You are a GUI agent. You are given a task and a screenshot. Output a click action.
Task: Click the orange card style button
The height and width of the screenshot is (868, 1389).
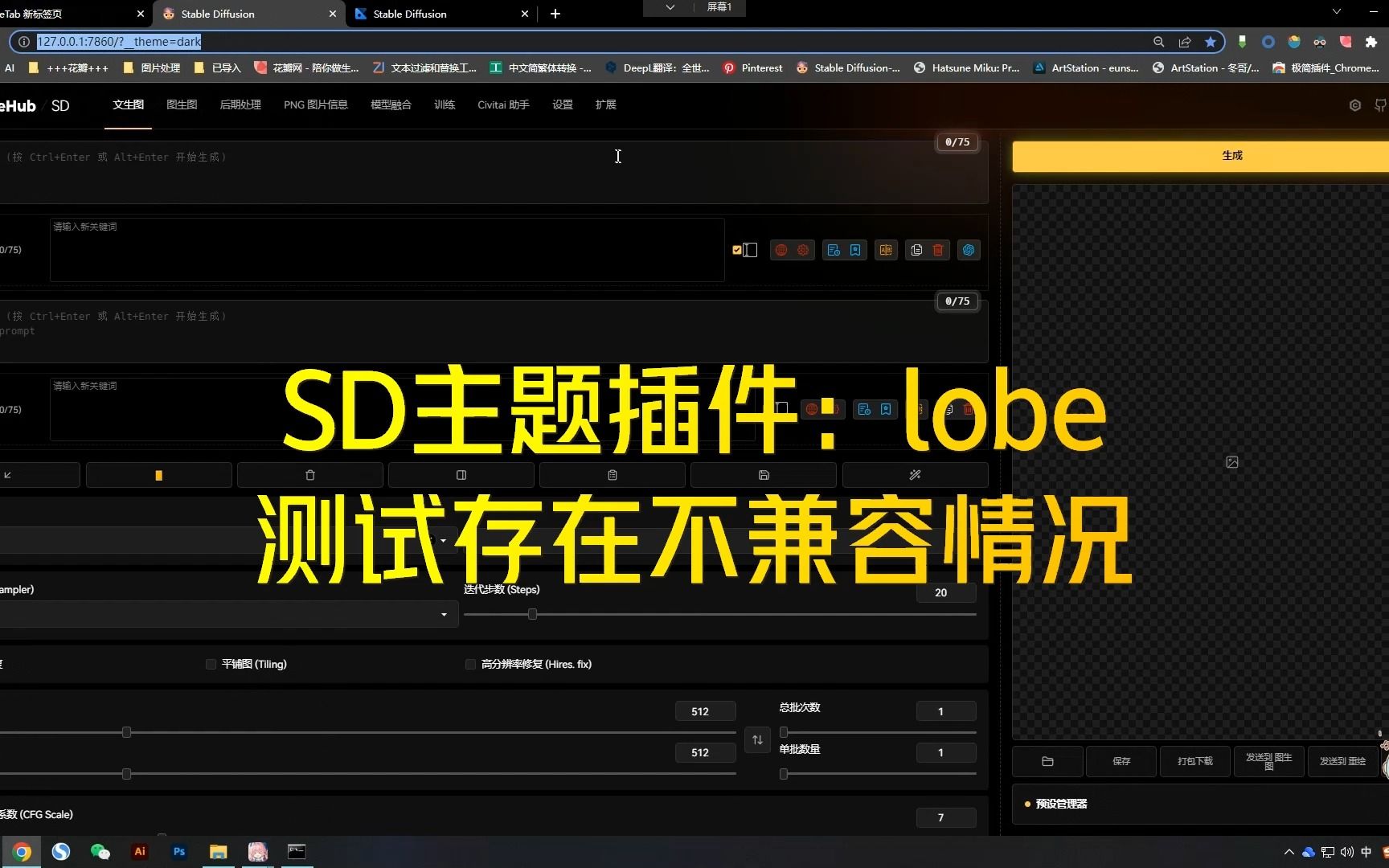click(x=158, y=475)
